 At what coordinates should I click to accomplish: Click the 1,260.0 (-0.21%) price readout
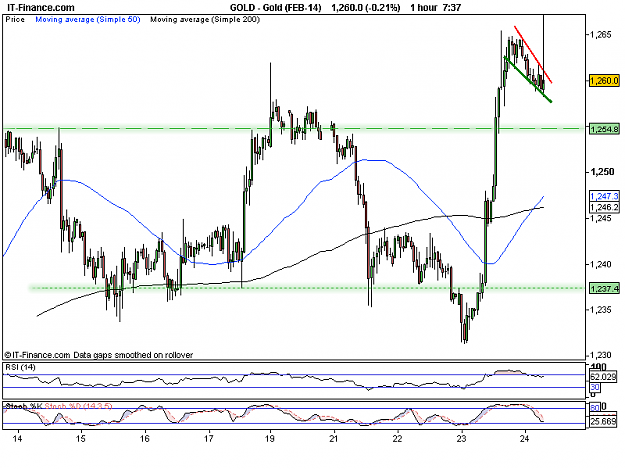366,8
